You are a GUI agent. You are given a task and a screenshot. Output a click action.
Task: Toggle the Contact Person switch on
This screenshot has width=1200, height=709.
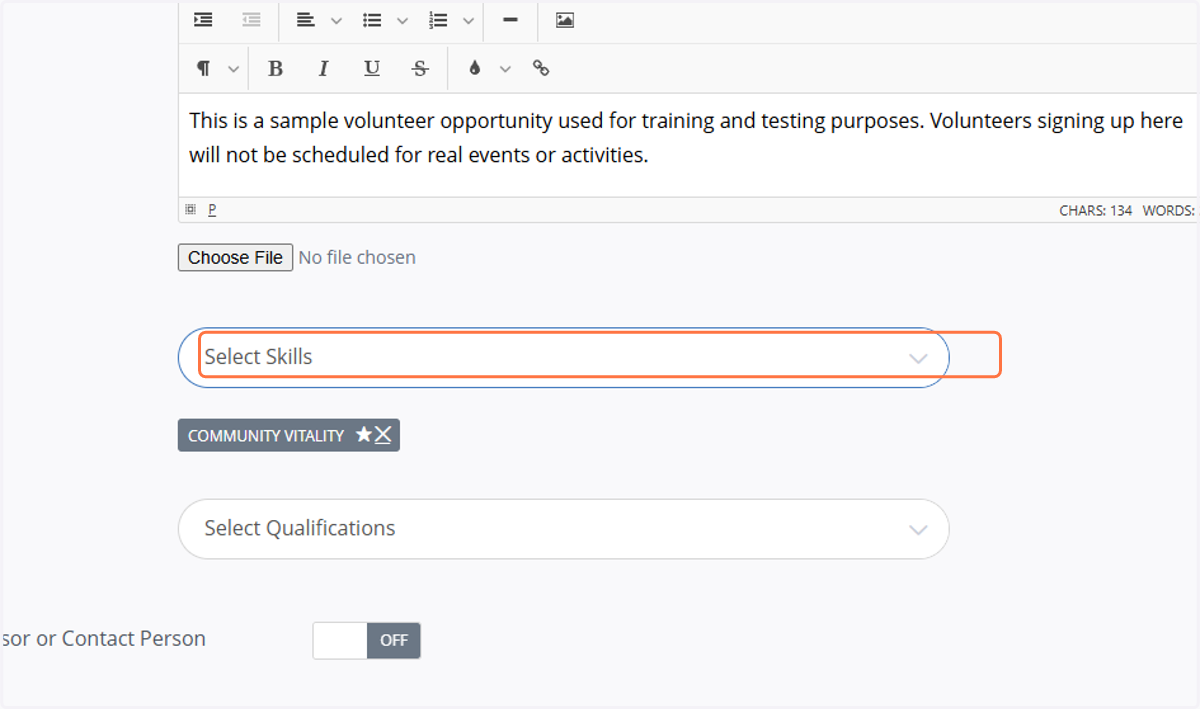coord(367,640)
